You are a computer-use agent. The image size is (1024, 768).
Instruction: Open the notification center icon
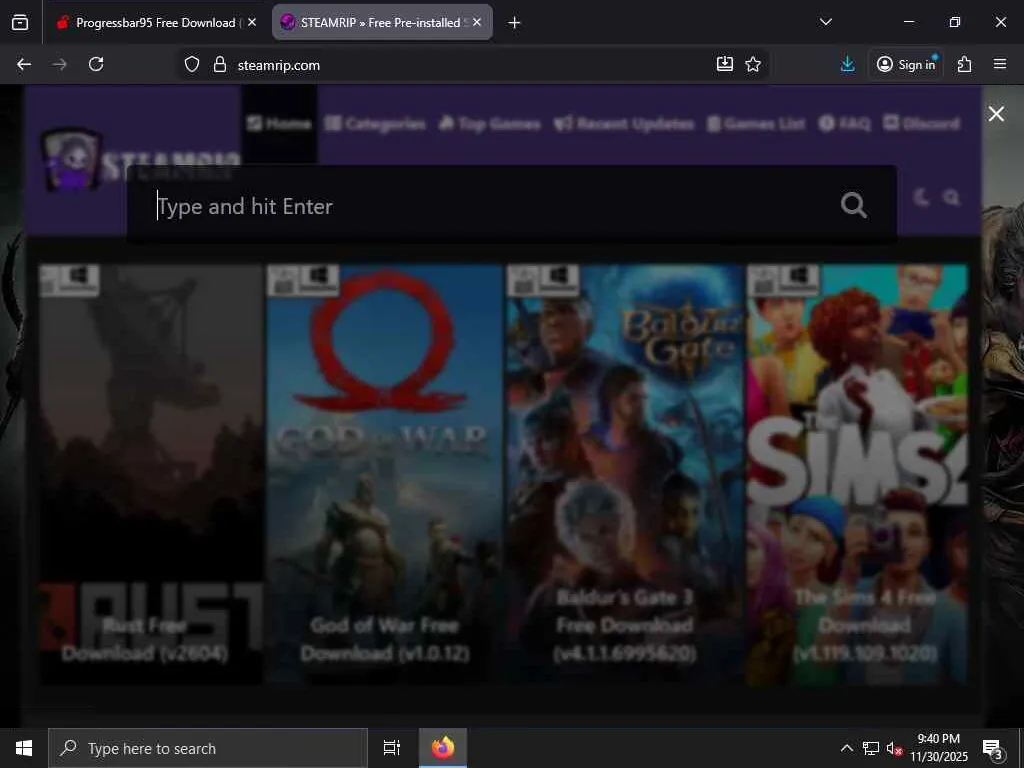click(993, 748)
